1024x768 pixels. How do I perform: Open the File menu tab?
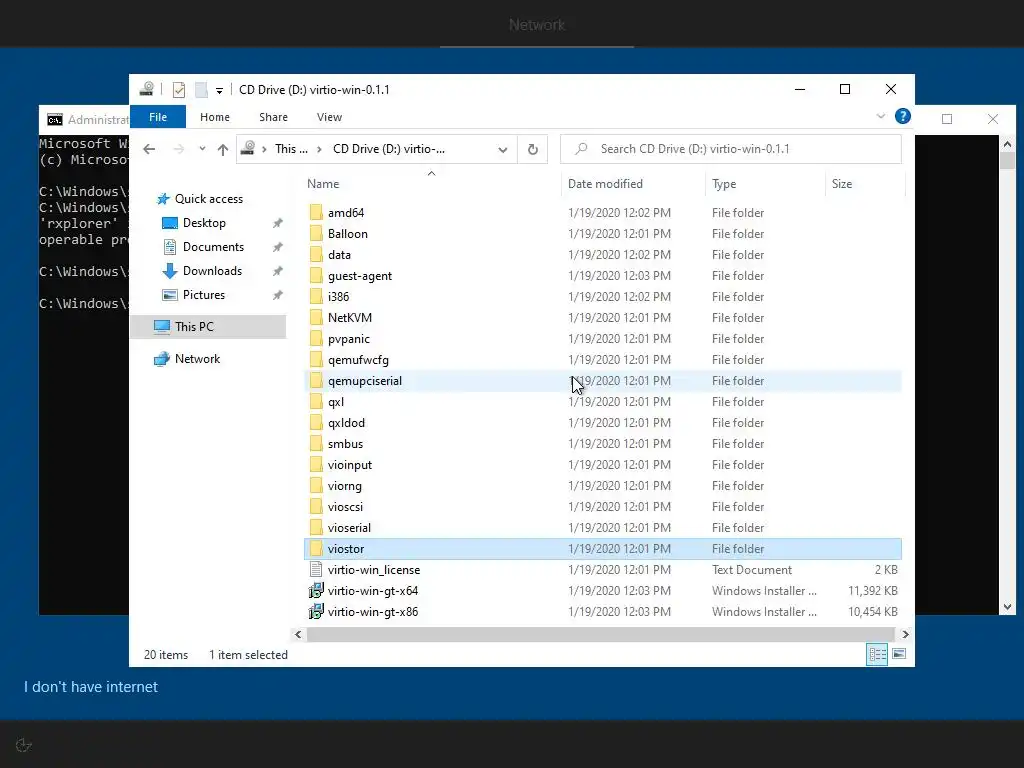[x=158, y=117]
